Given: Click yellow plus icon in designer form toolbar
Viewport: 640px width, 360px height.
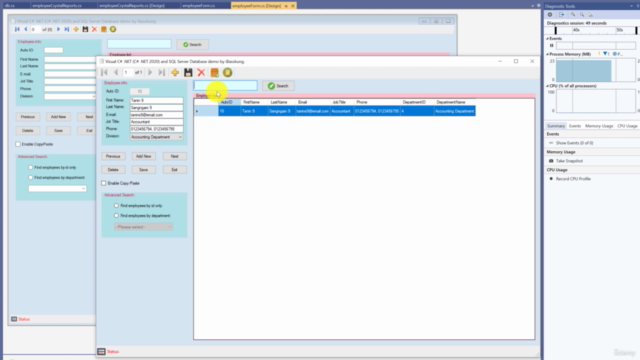Looking at the screenshot, I should (x=76, y=29).
